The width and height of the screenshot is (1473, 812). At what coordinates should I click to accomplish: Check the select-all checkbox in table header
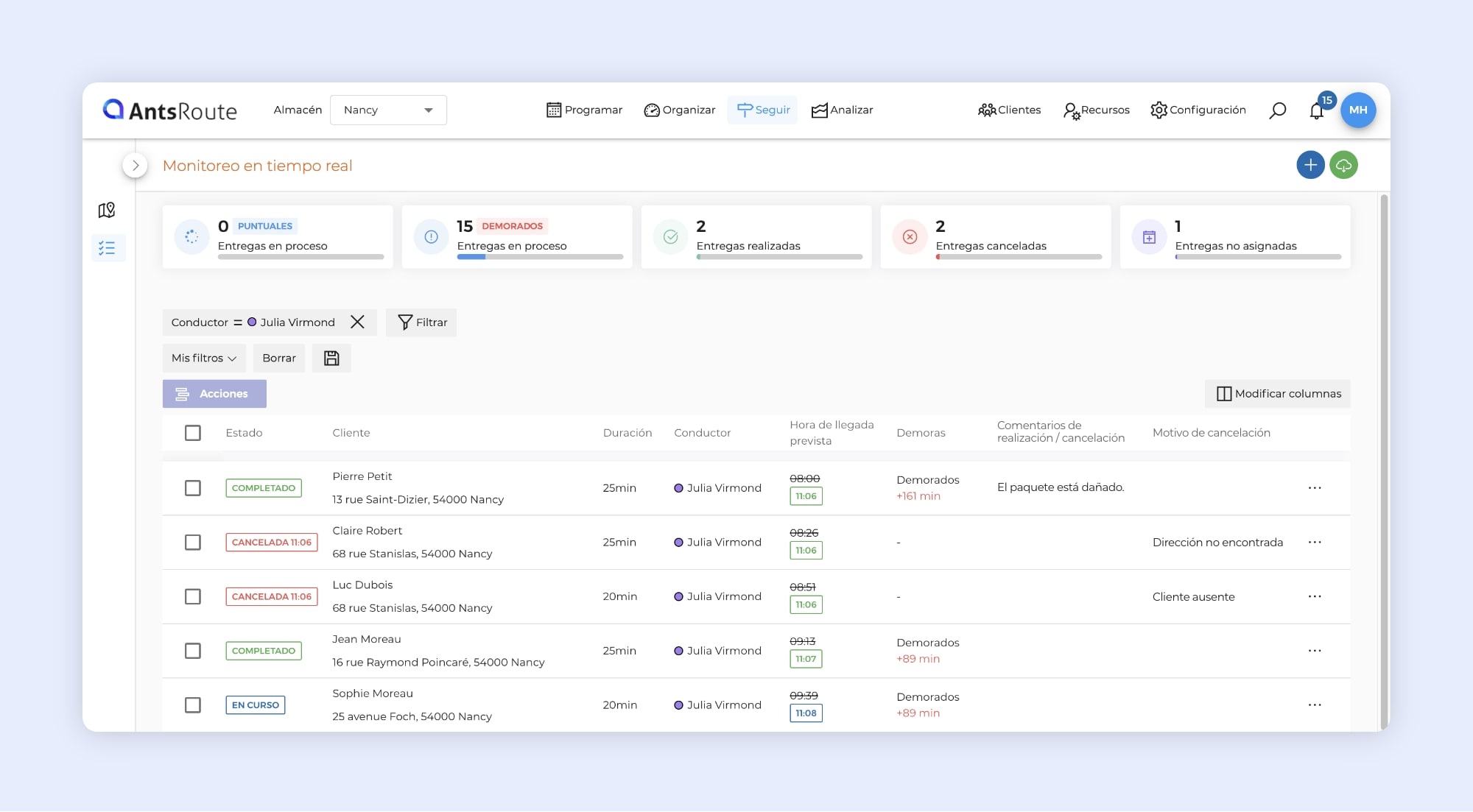[193, 433]
